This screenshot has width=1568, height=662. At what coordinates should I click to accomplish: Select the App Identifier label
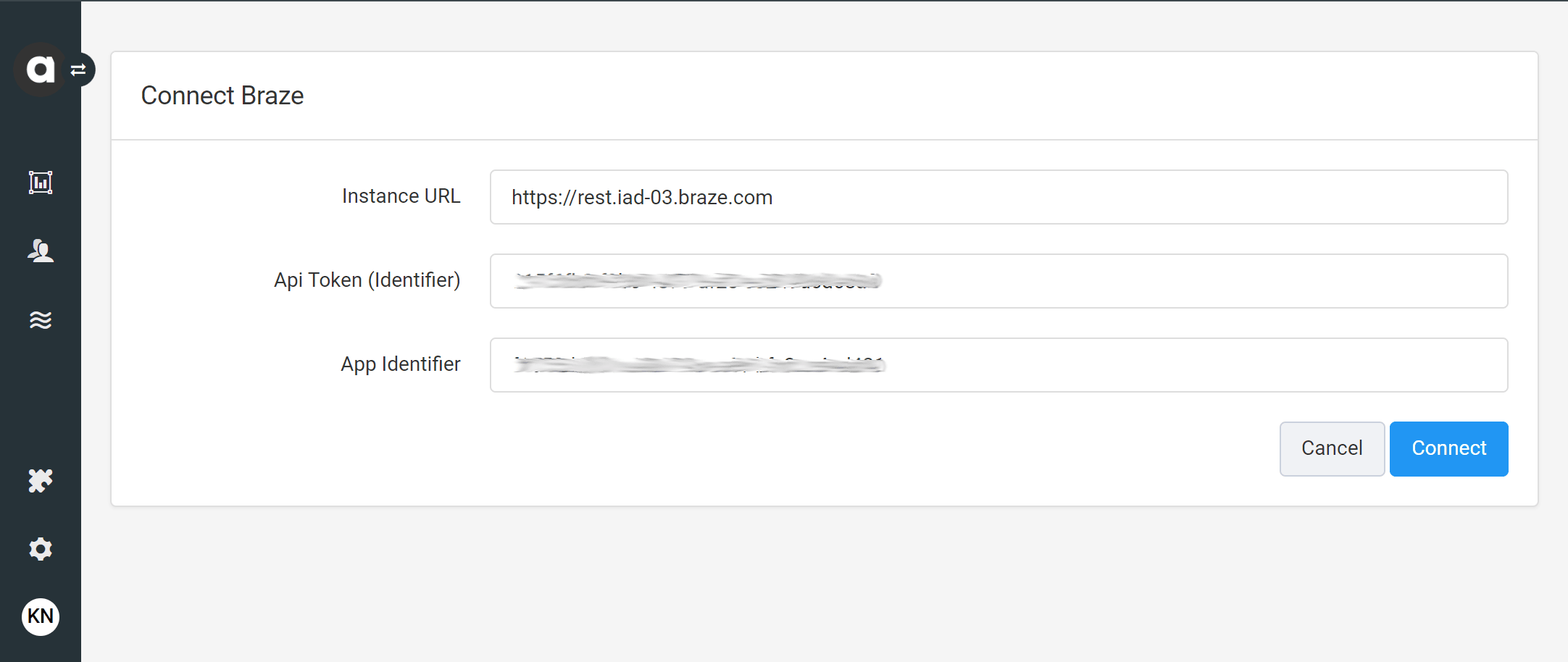401,364
